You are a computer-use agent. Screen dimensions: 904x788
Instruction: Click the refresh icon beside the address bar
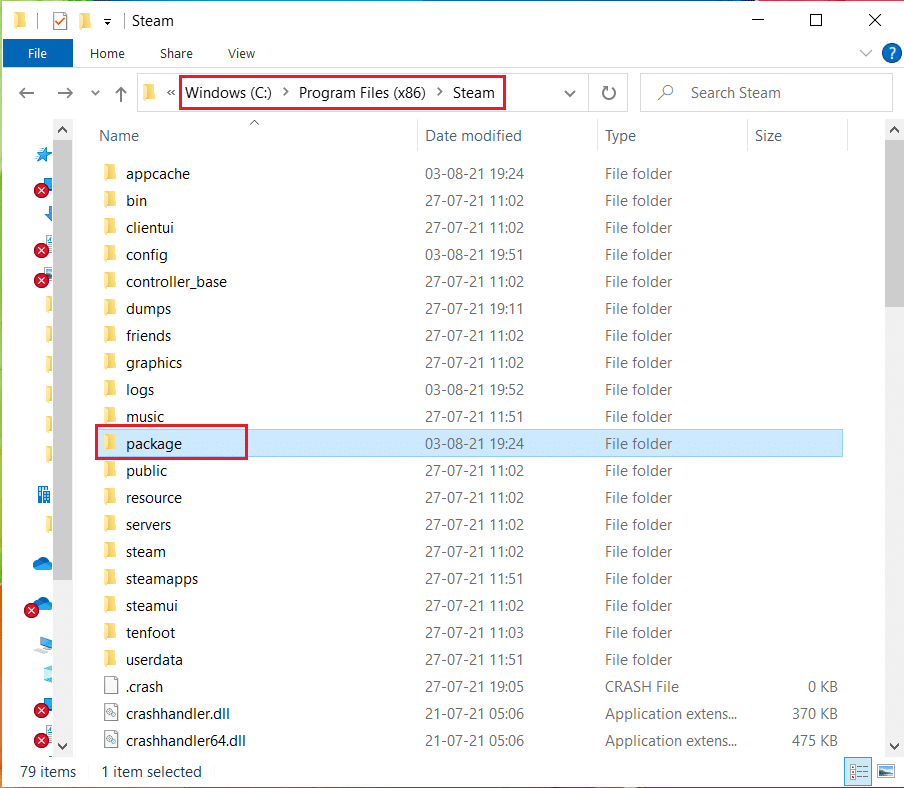tap(609, 92)
